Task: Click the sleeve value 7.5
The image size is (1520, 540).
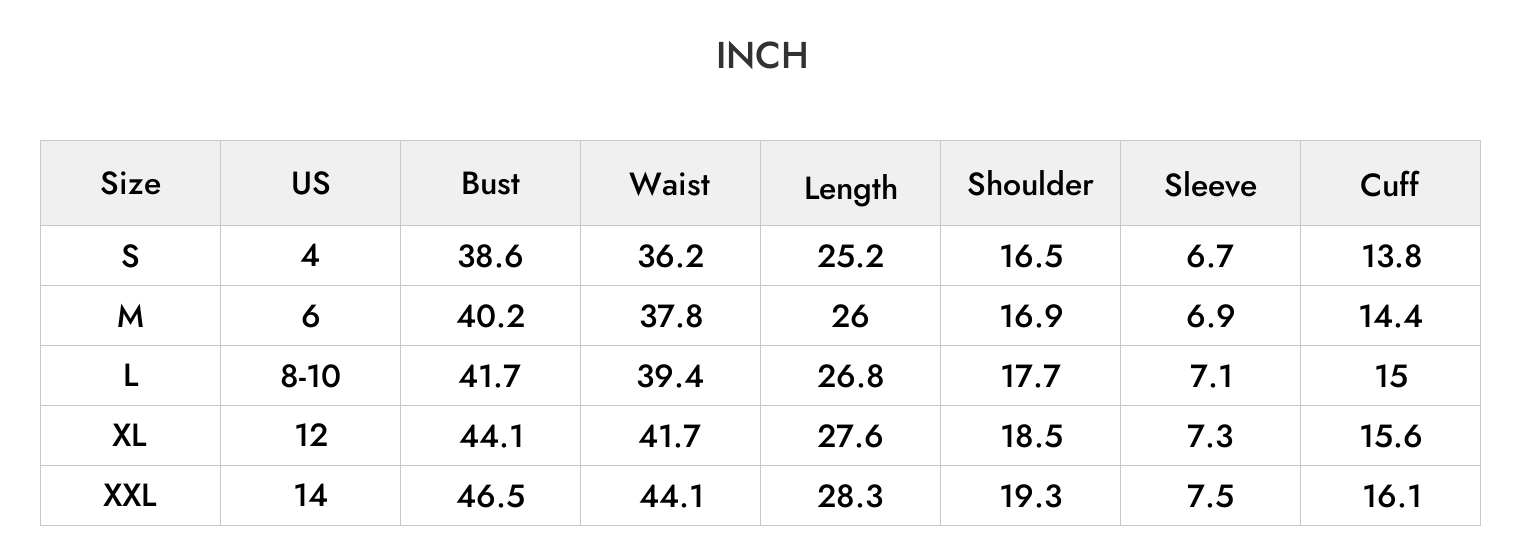Action: point(1210,496)
